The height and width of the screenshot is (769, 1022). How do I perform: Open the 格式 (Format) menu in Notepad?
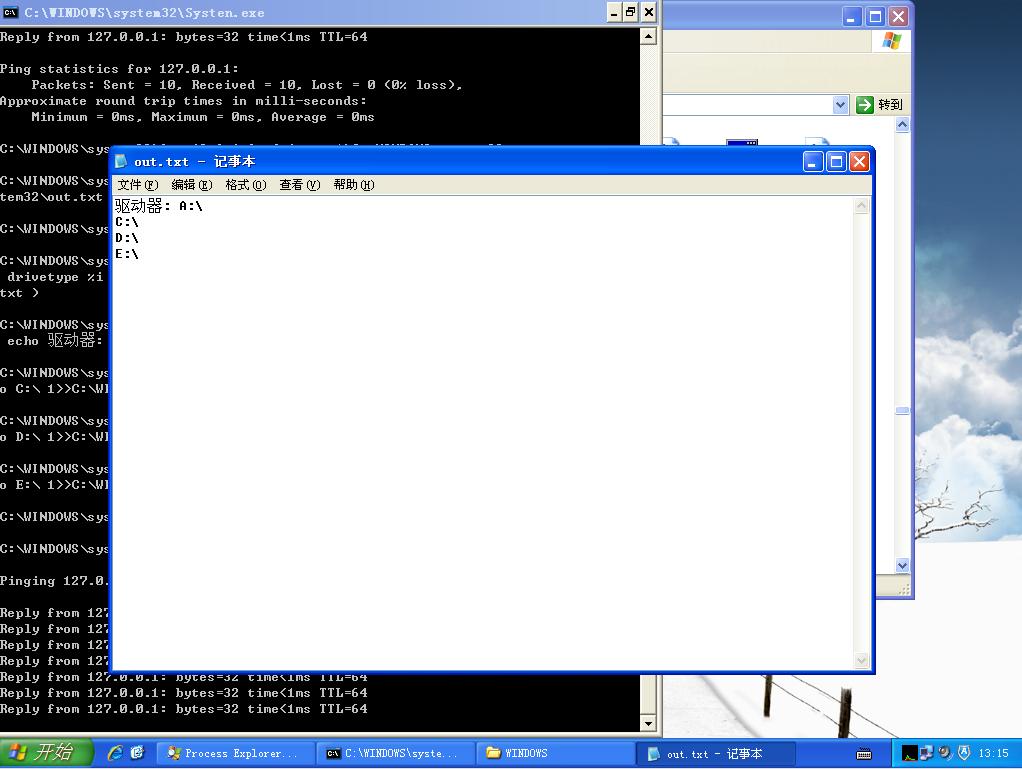pos(245,185)
